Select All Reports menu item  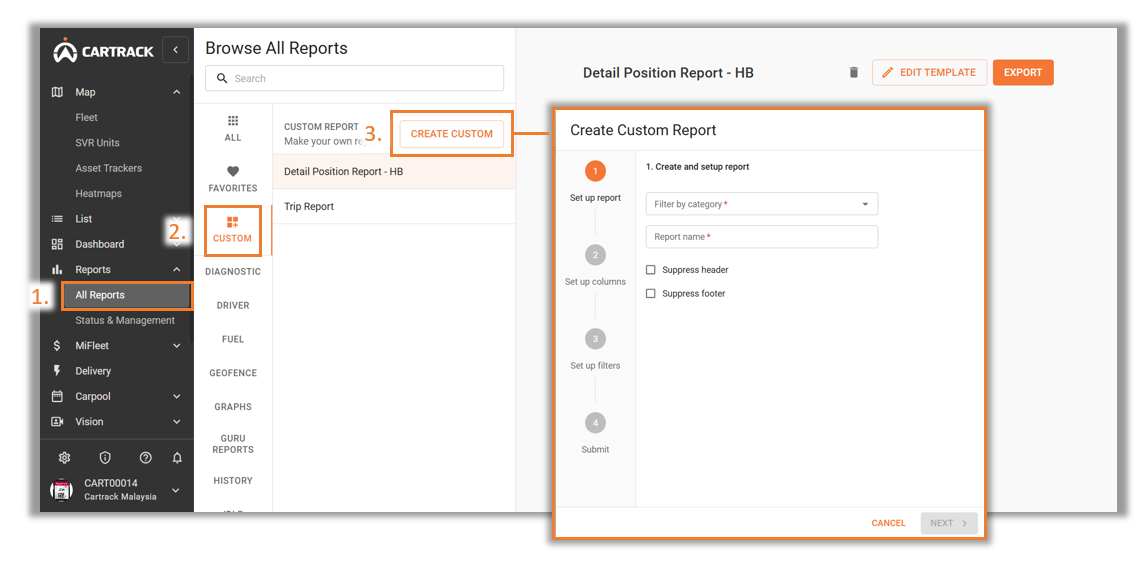pos(127,295)
